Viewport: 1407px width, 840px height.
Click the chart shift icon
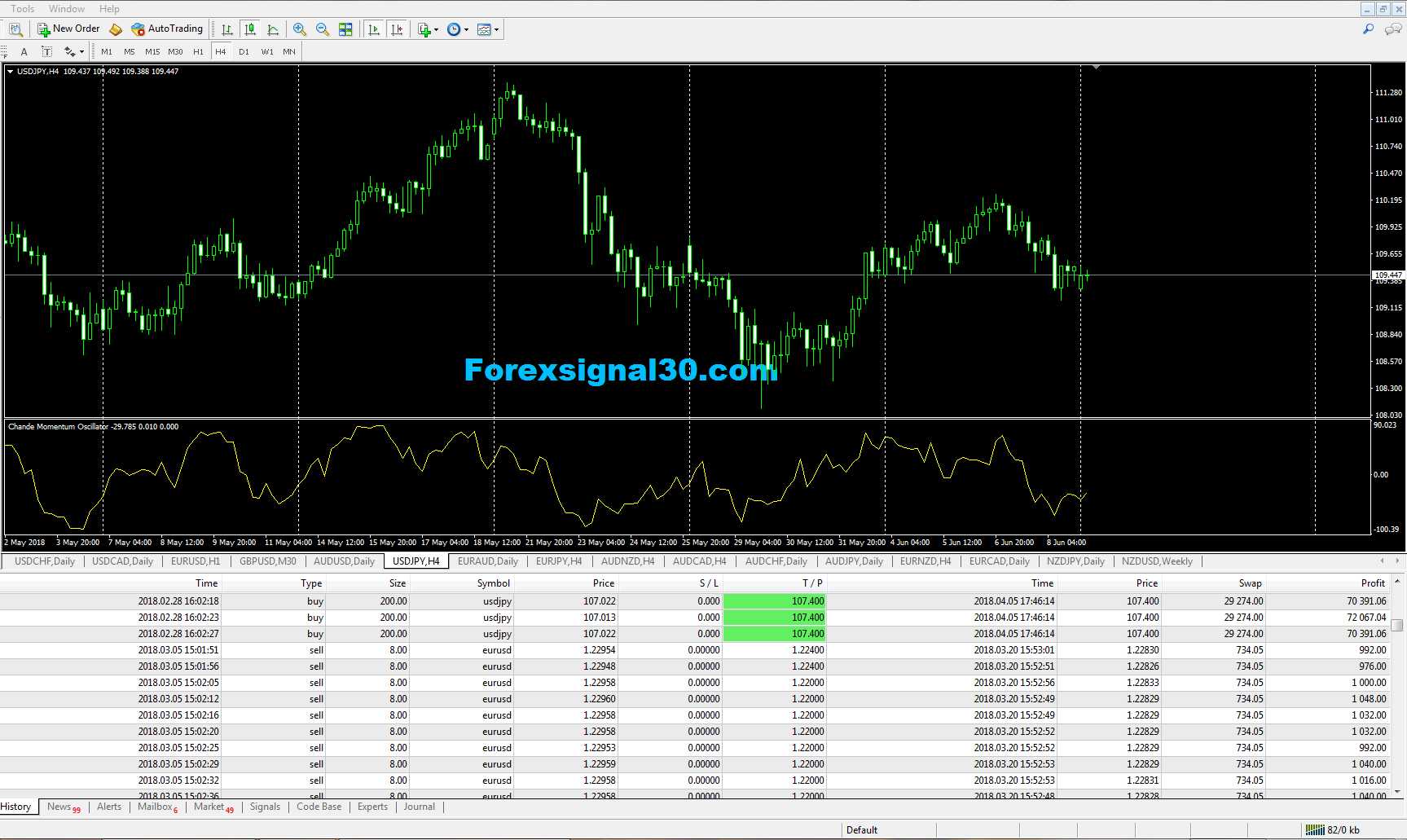point(397,29)
